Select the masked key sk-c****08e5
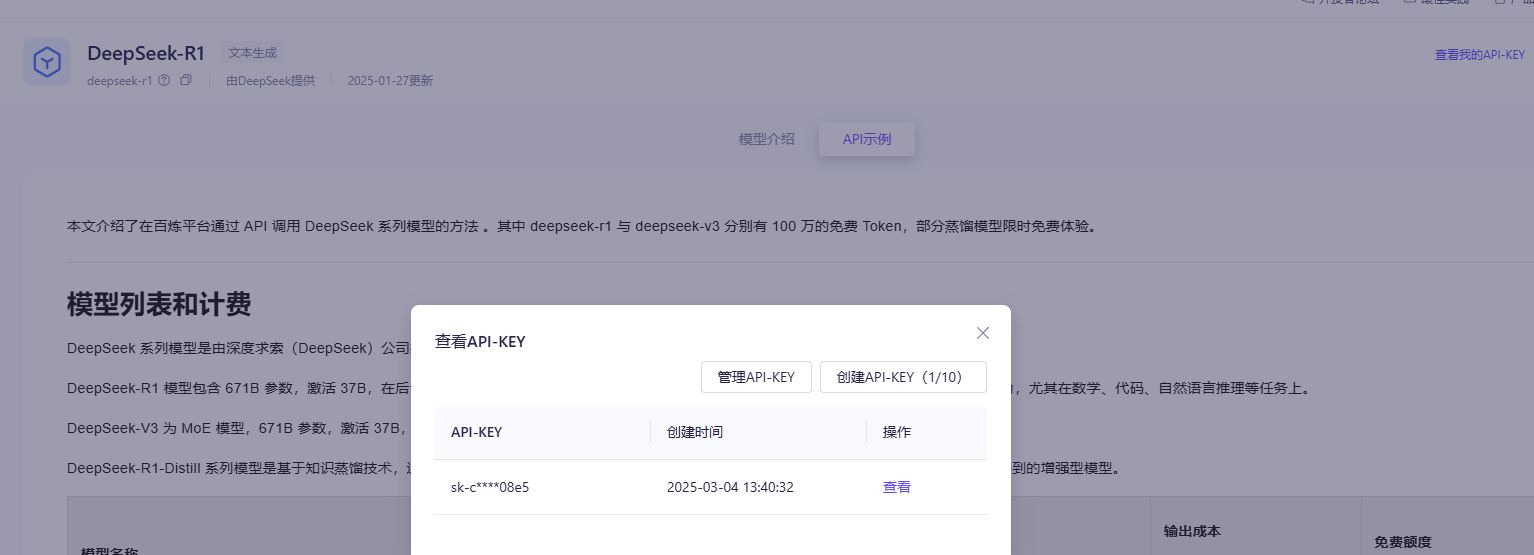Screen dimensions: 1534x555 (x=490, y=487)
